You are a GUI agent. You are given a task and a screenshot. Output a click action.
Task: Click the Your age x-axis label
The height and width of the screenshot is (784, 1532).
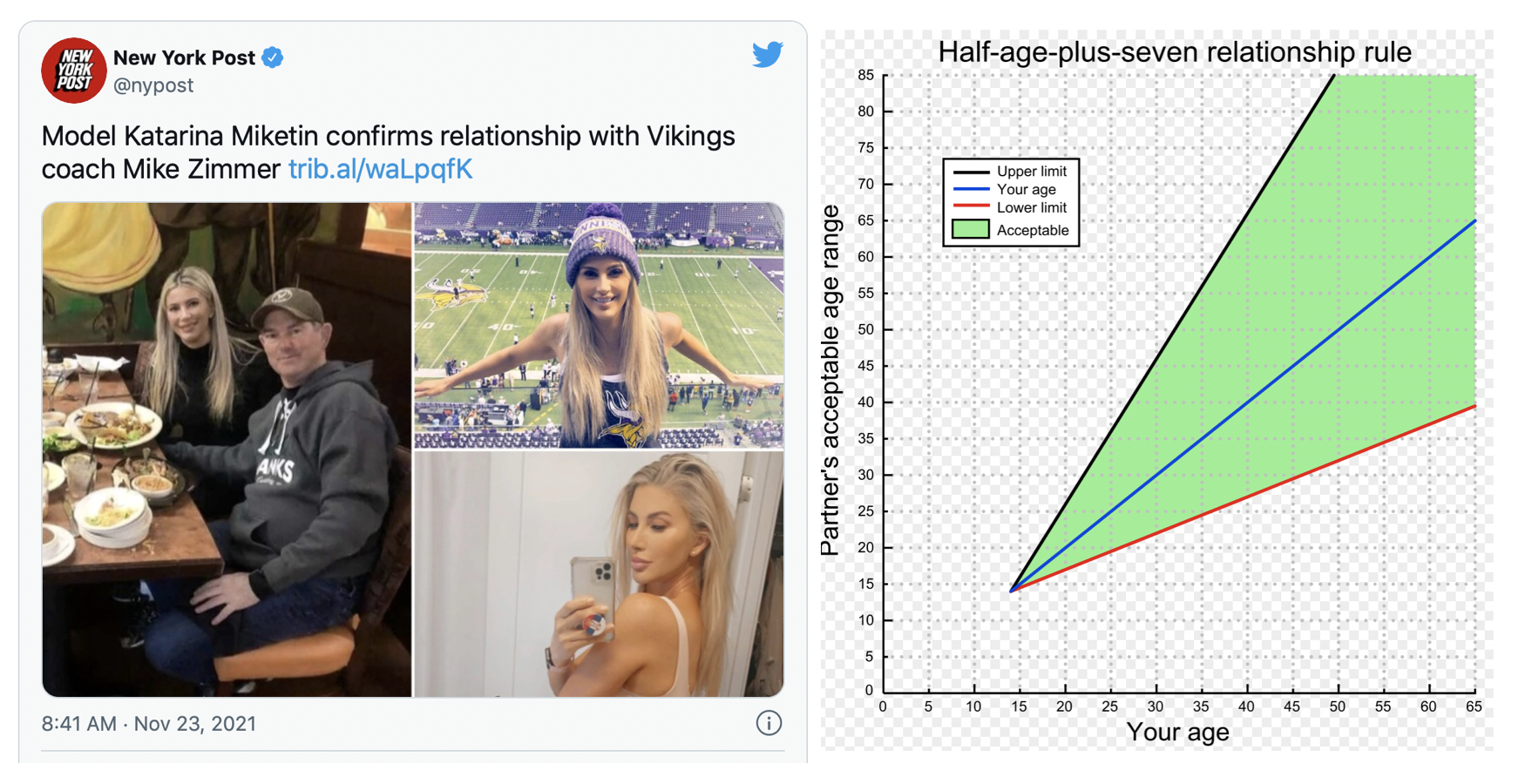coord(1177,732)
